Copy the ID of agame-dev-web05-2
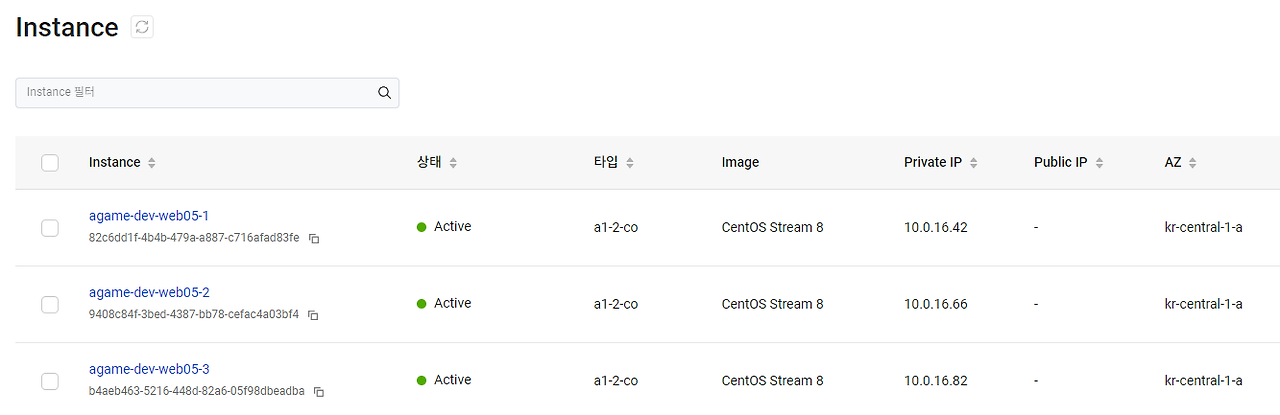The height and width of the screenshot is (415, 1280). tap(313, 316)
